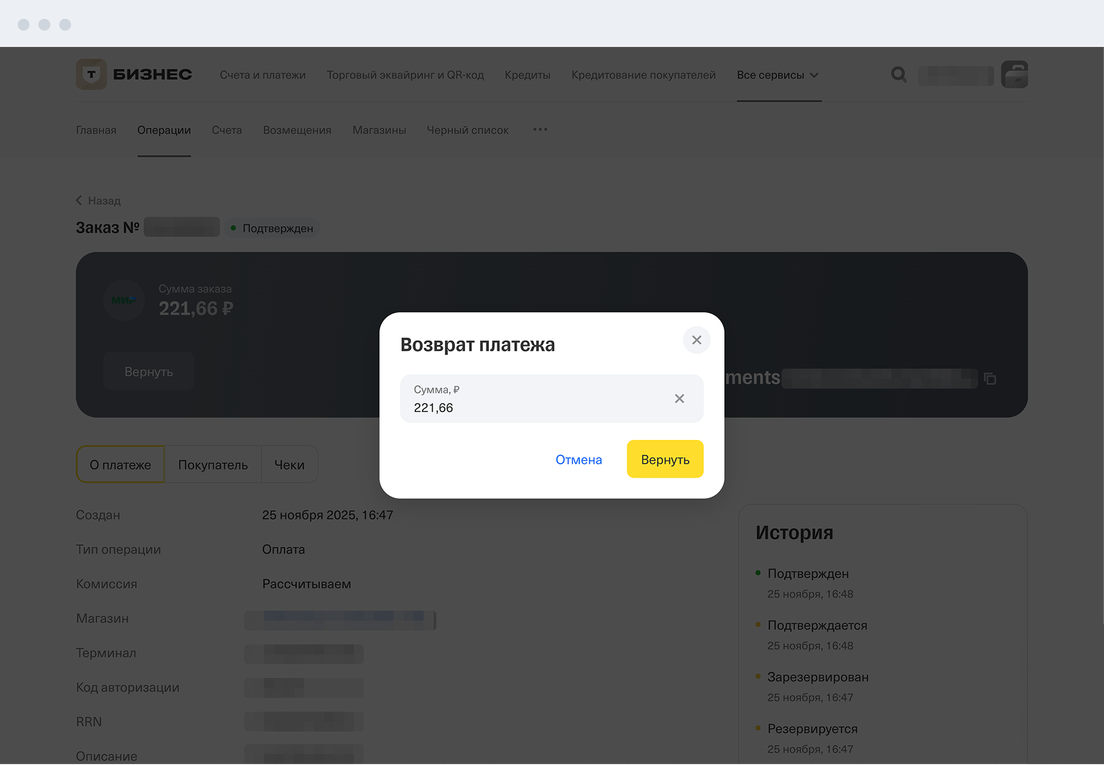
Task: Switch to the Покупатель tab
Action: click(x=213, y=465)
